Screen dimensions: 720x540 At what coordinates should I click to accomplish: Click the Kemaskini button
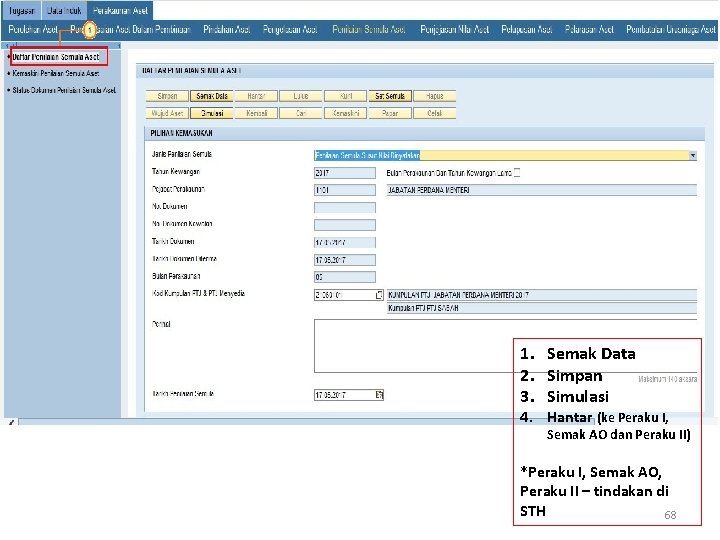click(x=345, y=113)
